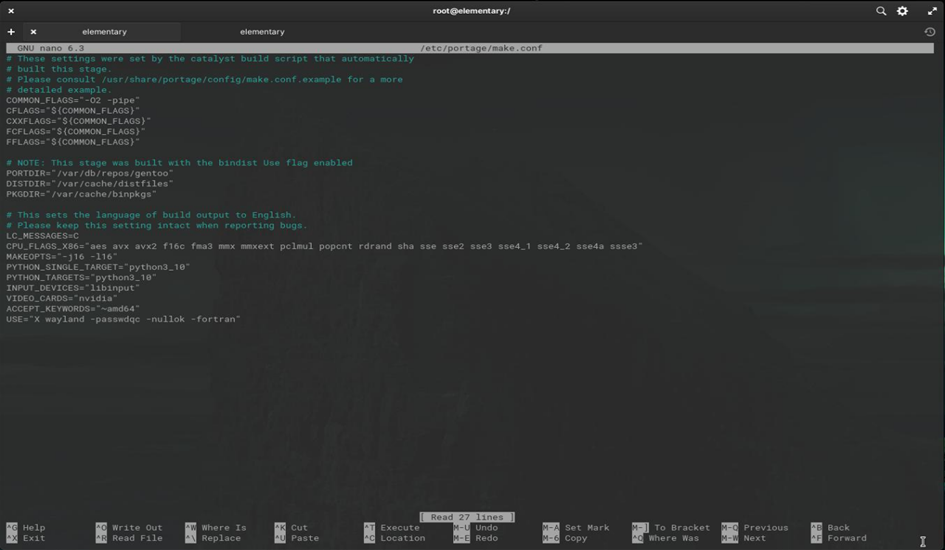Screen dimensions: 945x550
Task: Click the Replace shortcut label
Action: click(220, 538)
